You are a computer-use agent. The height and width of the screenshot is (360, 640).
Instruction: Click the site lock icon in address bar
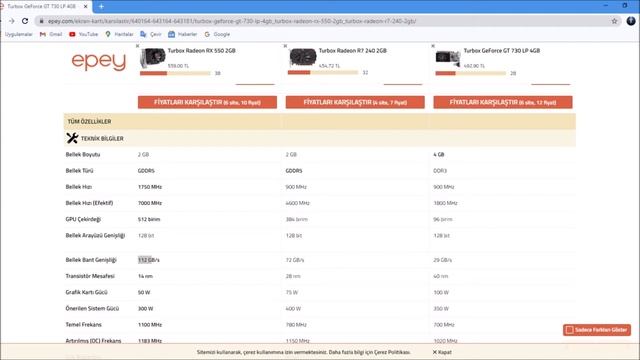pos(41,21)
